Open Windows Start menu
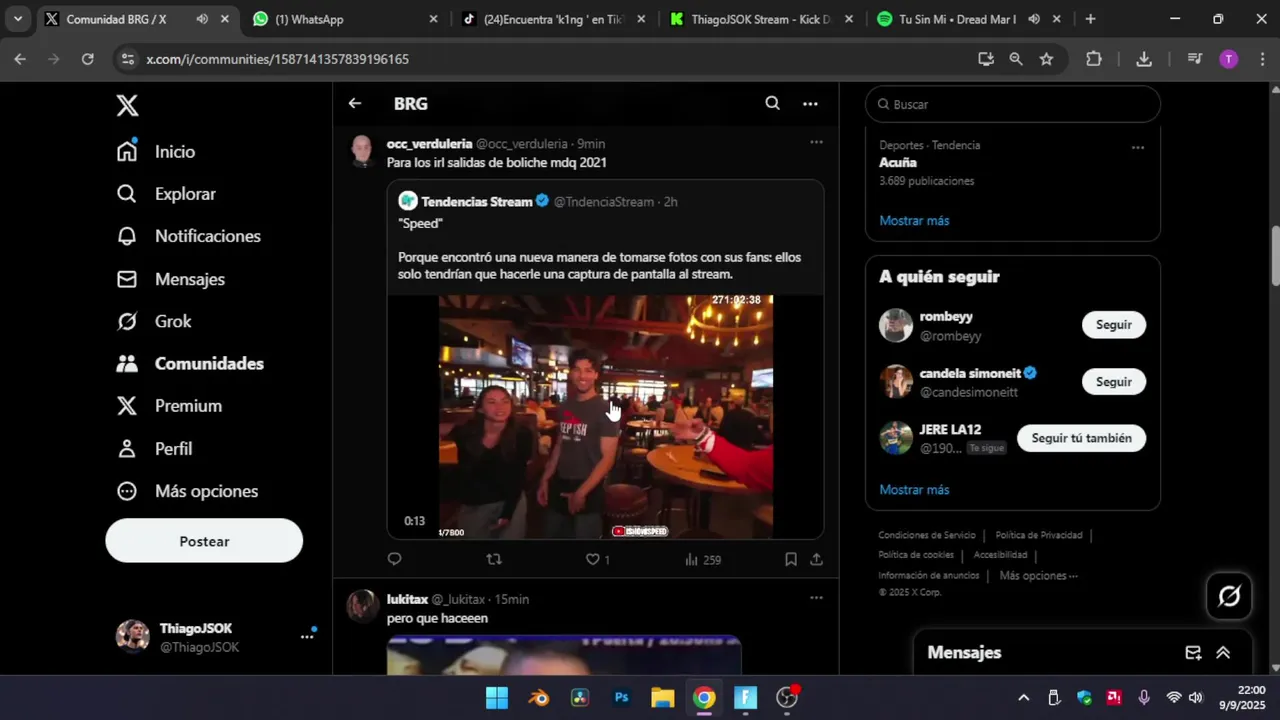 (x=497, y=698)
